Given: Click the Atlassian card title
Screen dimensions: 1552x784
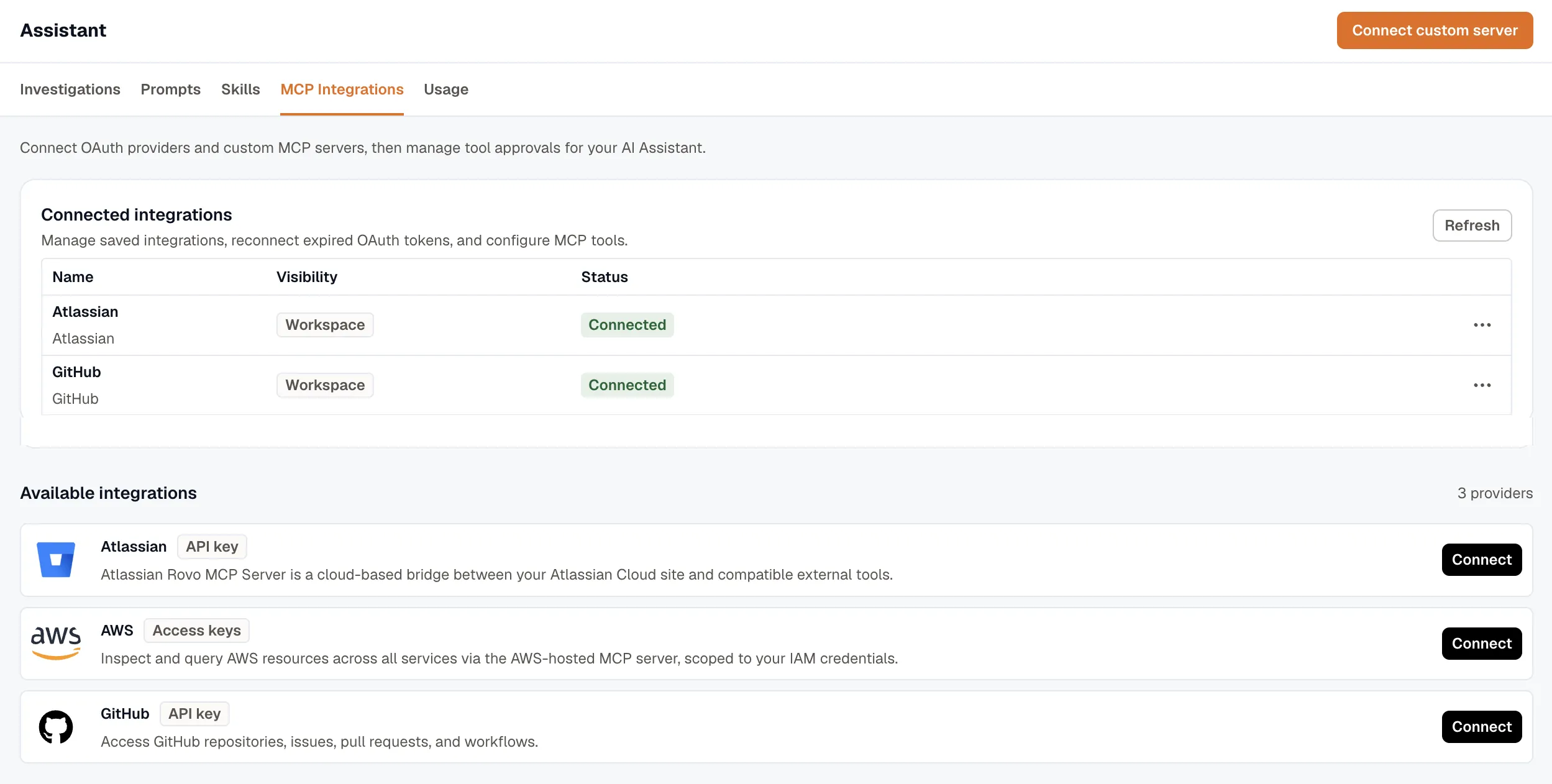Looking at the screenshot, I should point(134,547).
